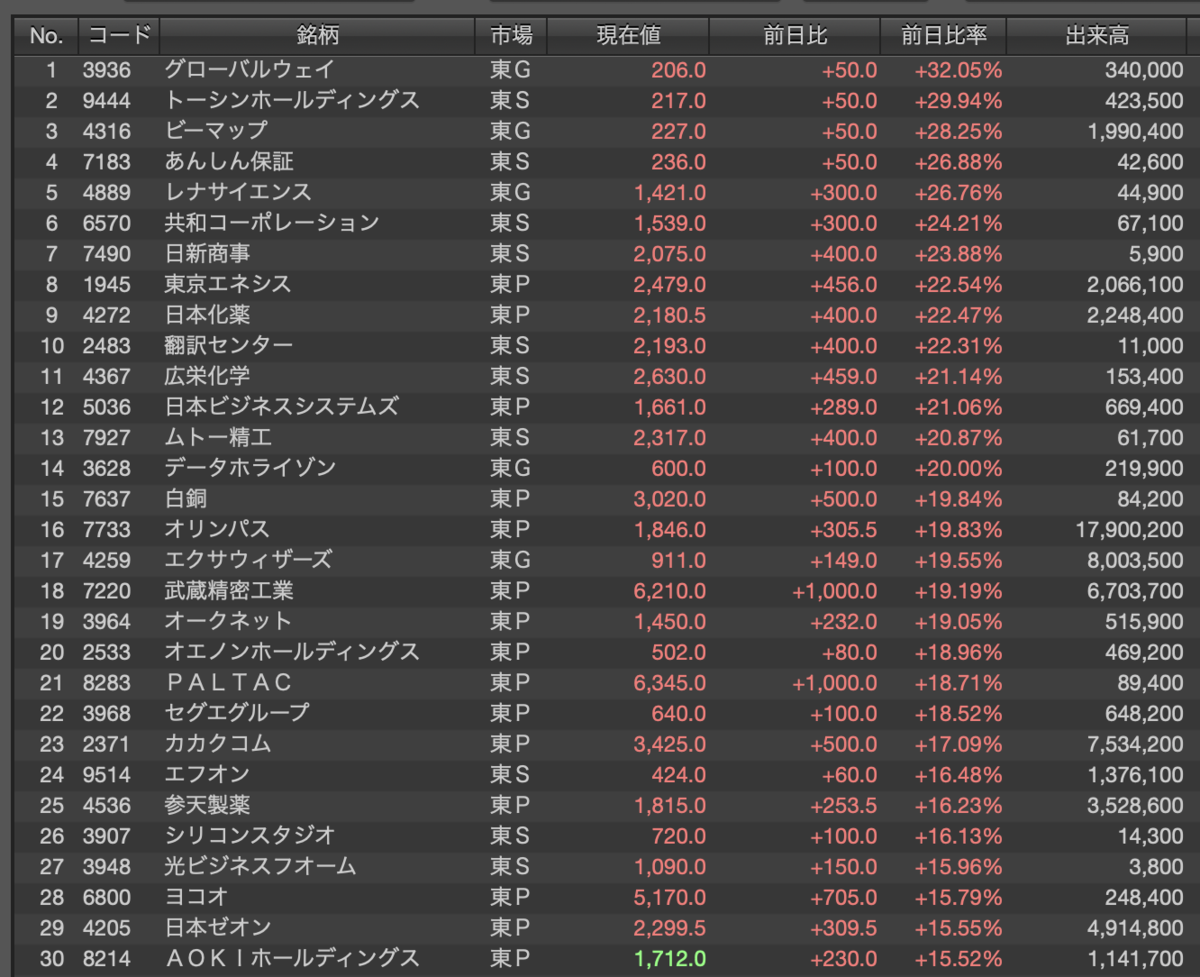The width and height of the screenshot is (1200, 977).
Task: Click current price 6,345.0
Action: click(670, 683)
